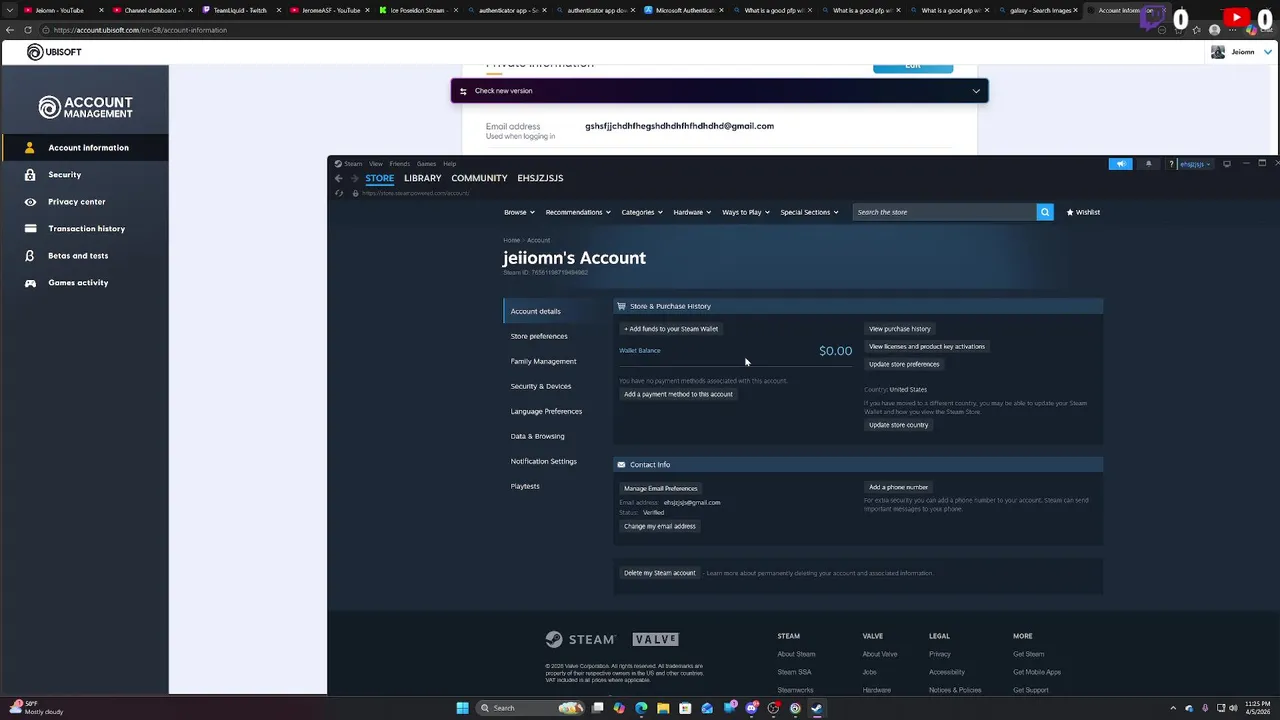Click the Steam store search magnifier button
The height and width of the screenshot is (720, 1280).
click(1045, 212)
